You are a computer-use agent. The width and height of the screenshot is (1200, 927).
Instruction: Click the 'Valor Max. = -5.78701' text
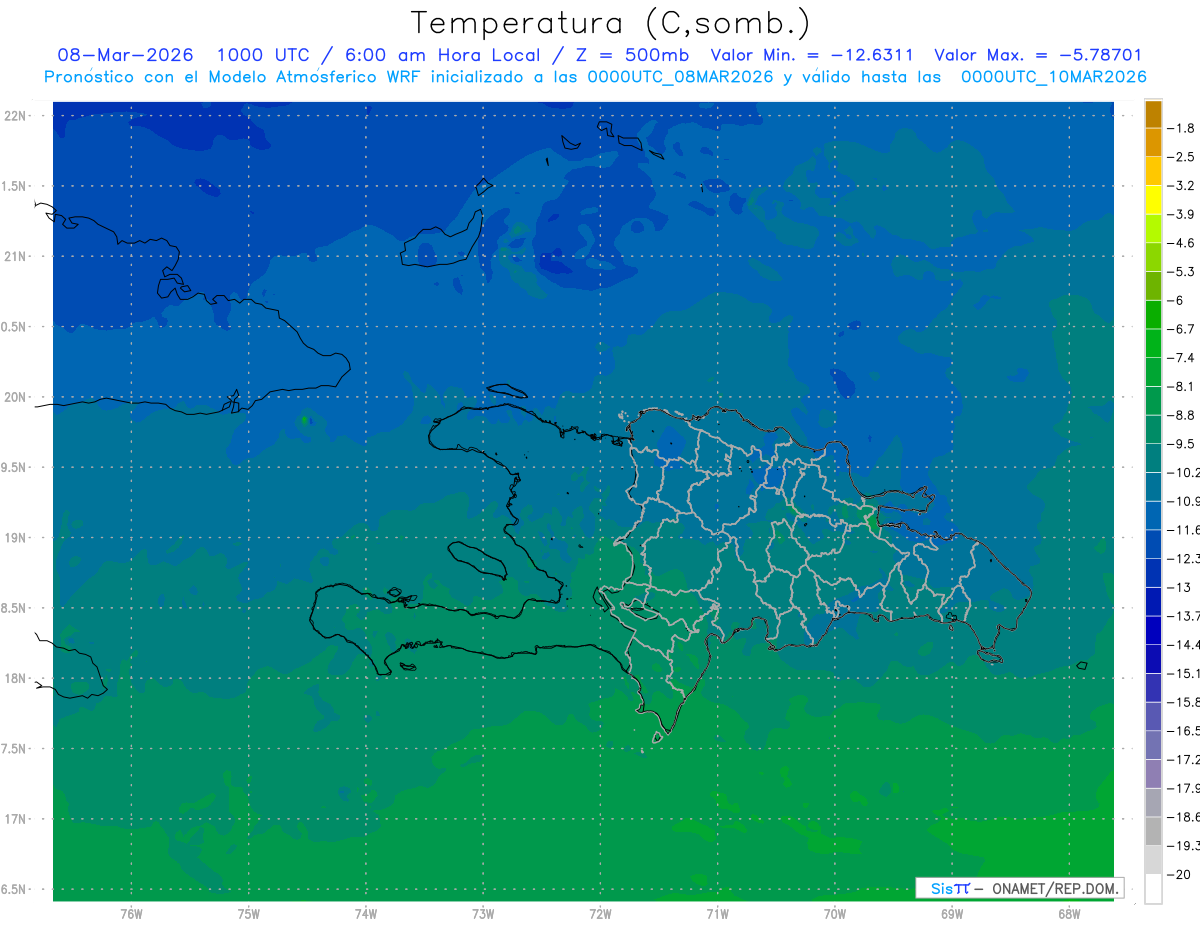coord(1037,55)
